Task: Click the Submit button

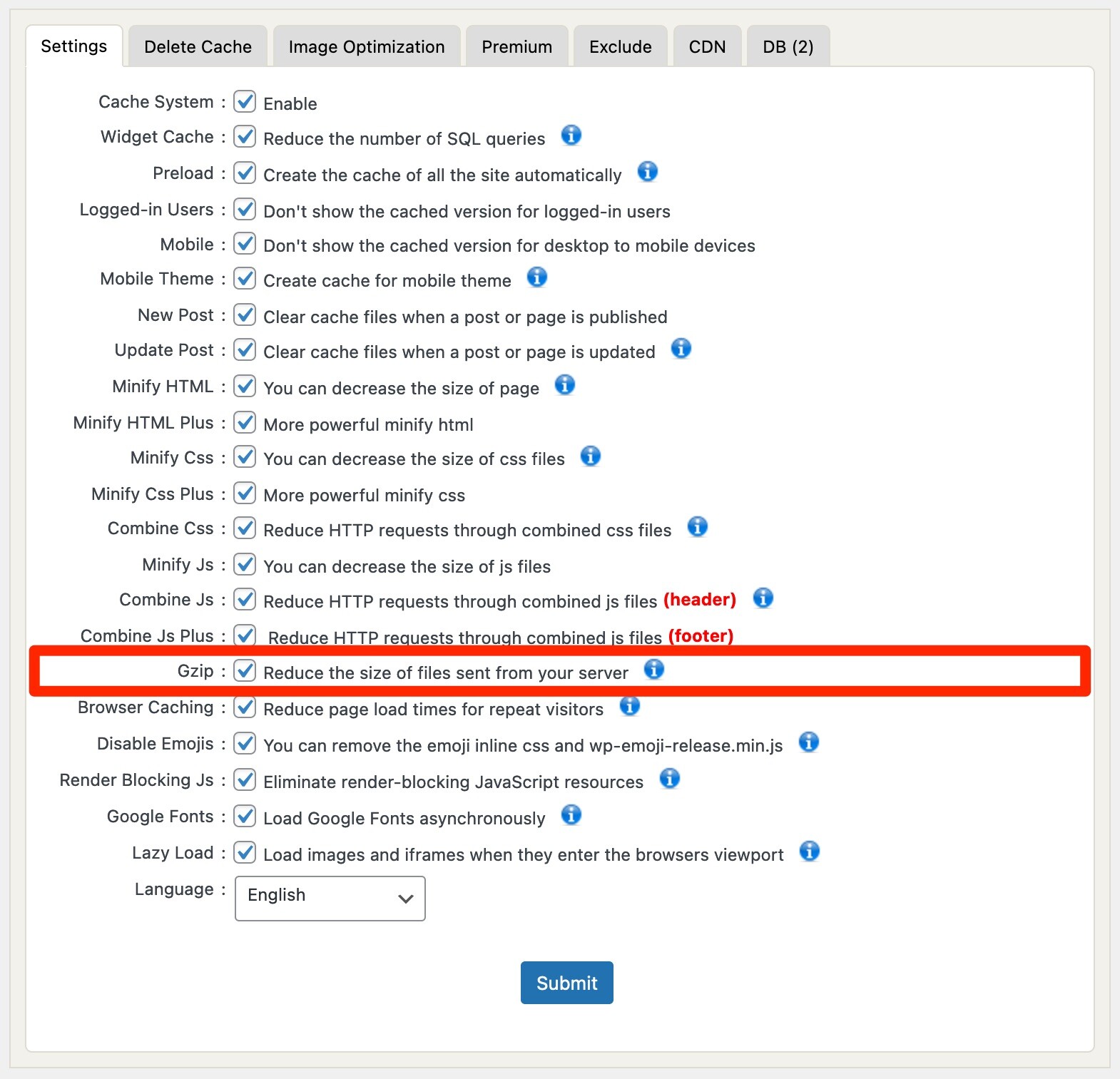Action: click(x=567, y=983)
